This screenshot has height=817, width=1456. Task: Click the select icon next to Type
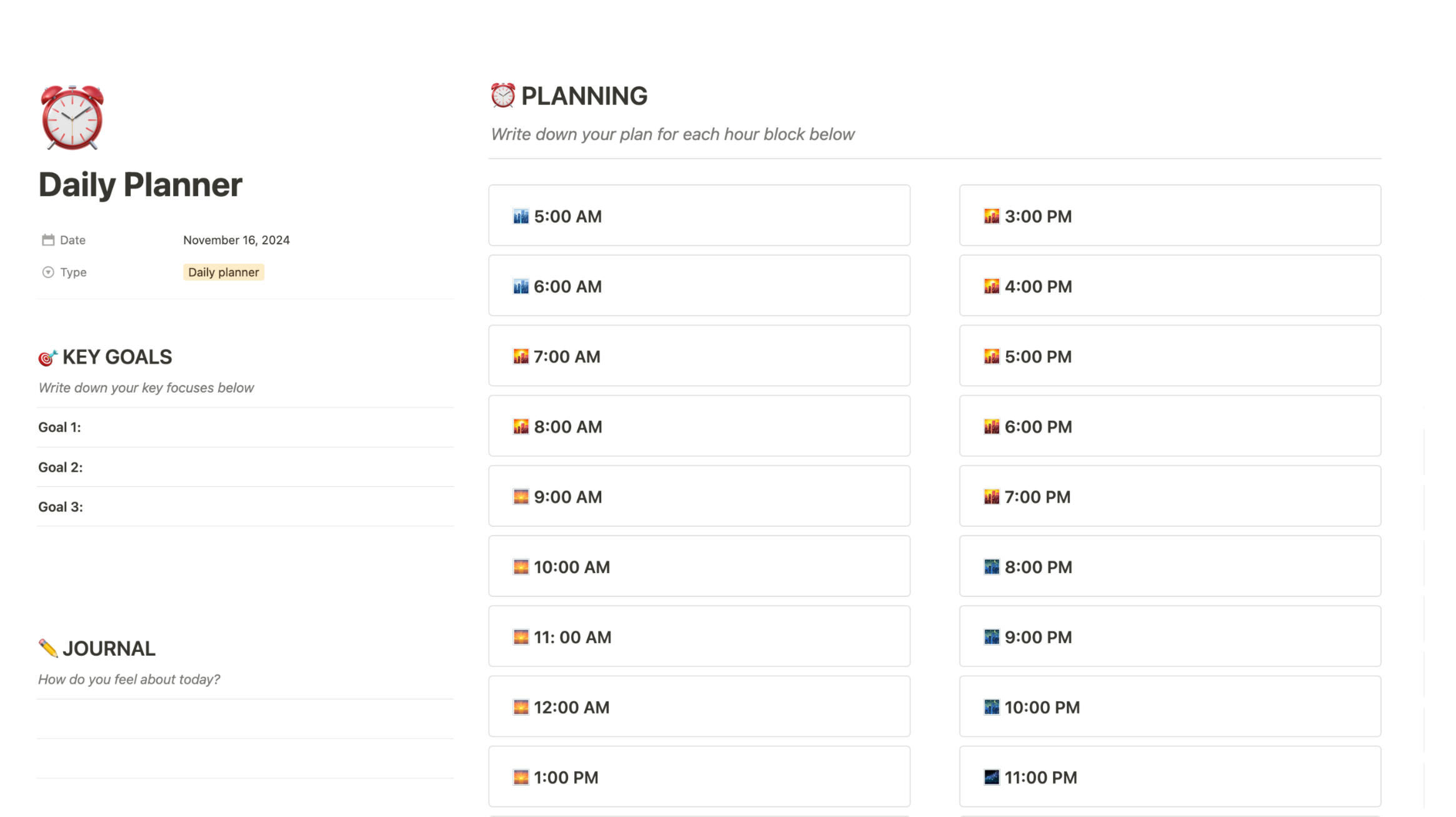pyautogui.click(x=48, y=272)
